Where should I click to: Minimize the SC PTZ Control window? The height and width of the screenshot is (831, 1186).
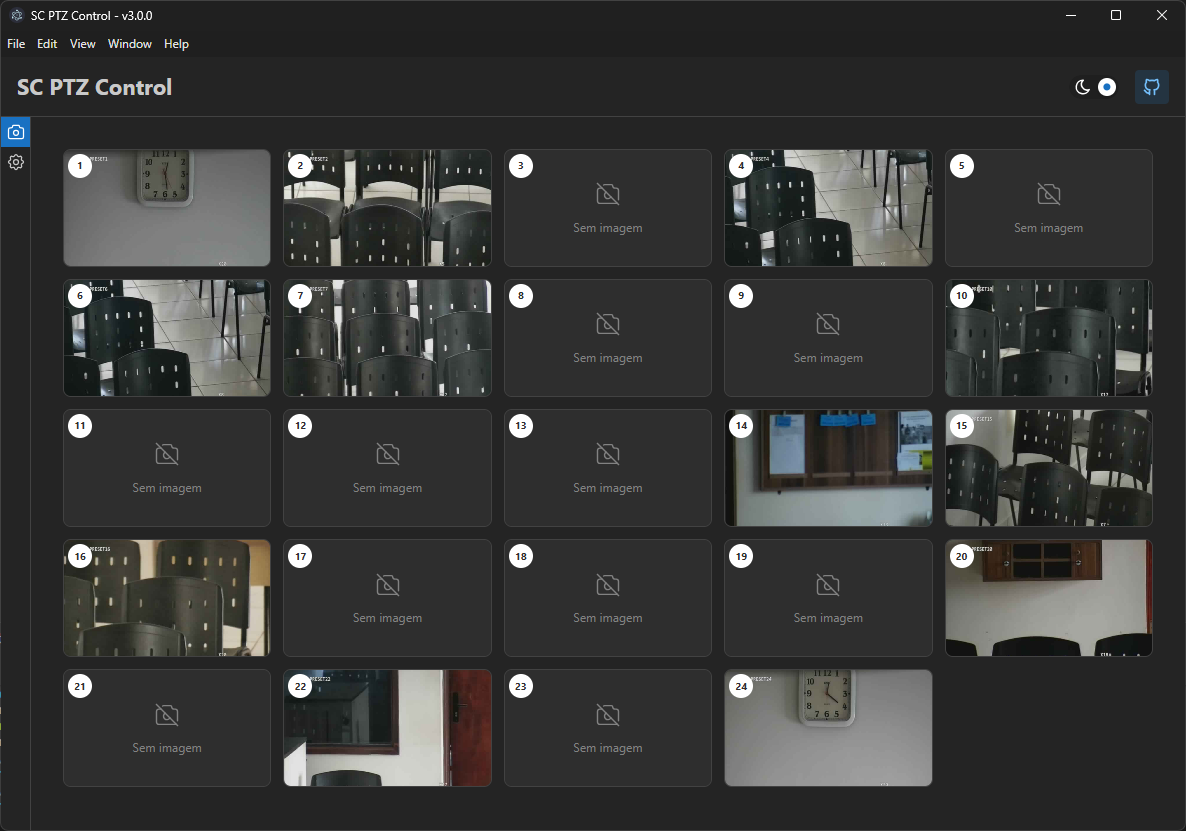[1070, 15]
